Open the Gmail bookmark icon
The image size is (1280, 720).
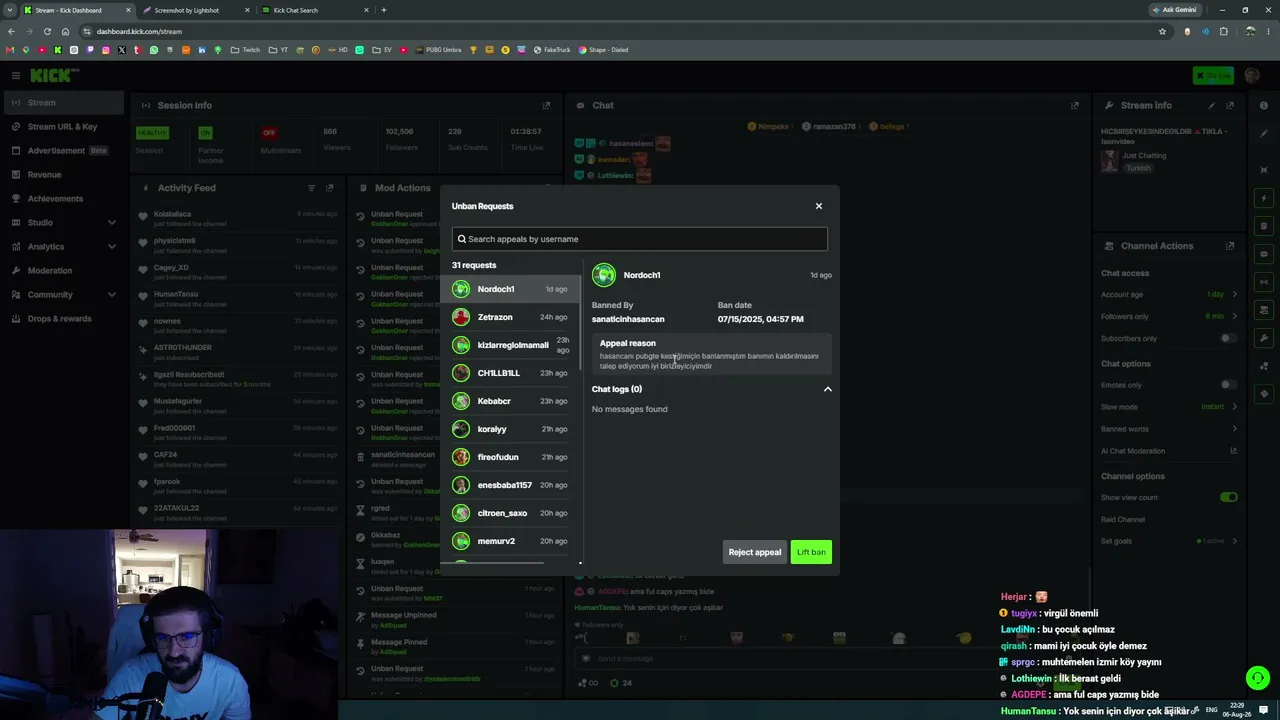click(x=10, y=50)
